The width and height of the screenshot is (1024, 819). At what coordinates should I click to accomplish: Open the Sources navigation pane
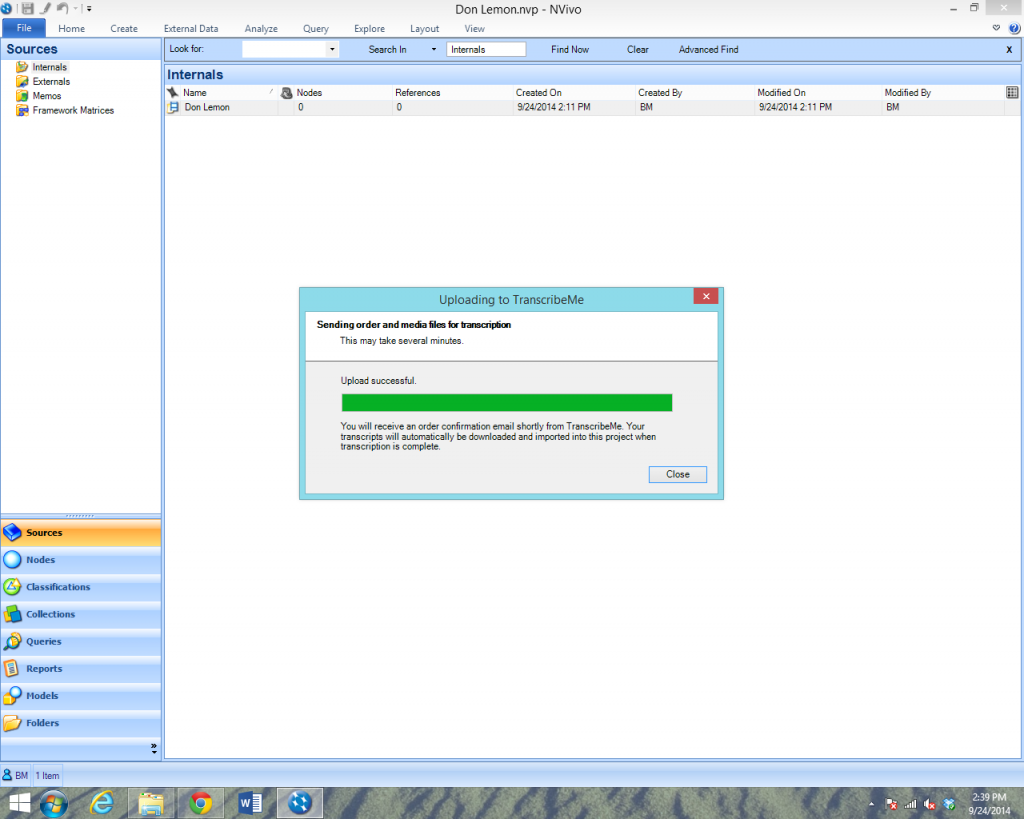point(81,533)
